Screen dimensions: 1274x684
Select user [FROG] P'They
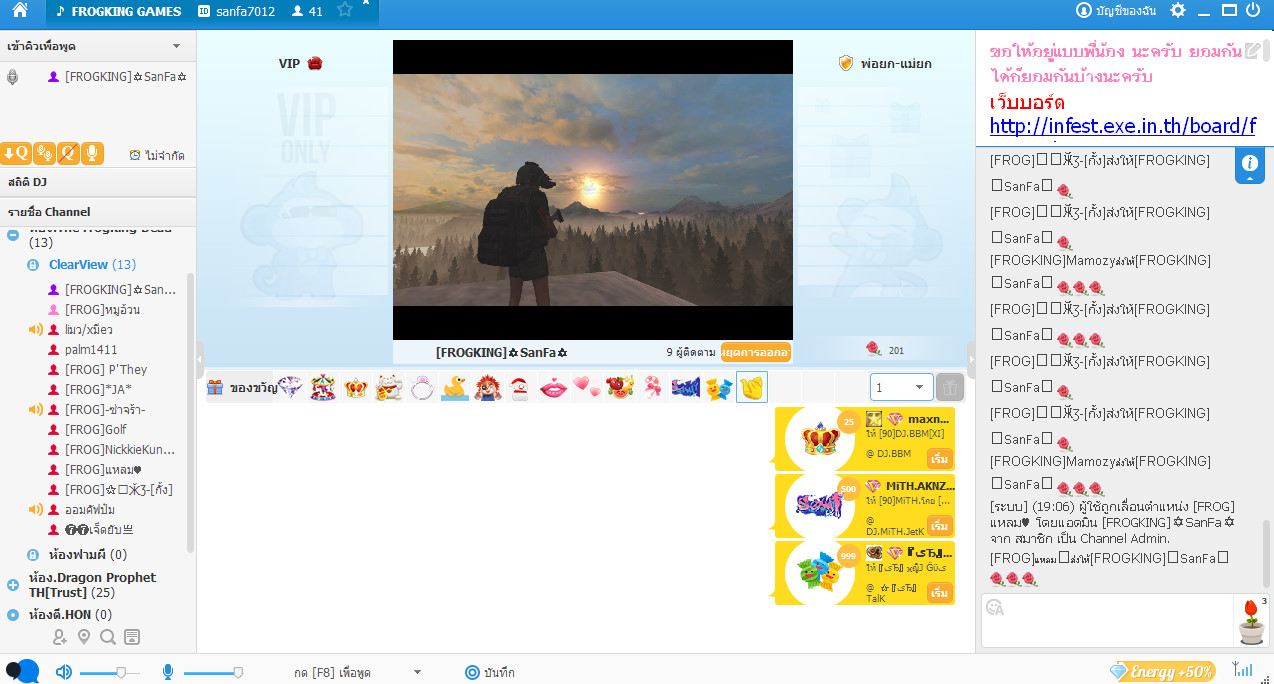[x=105, y=369]
